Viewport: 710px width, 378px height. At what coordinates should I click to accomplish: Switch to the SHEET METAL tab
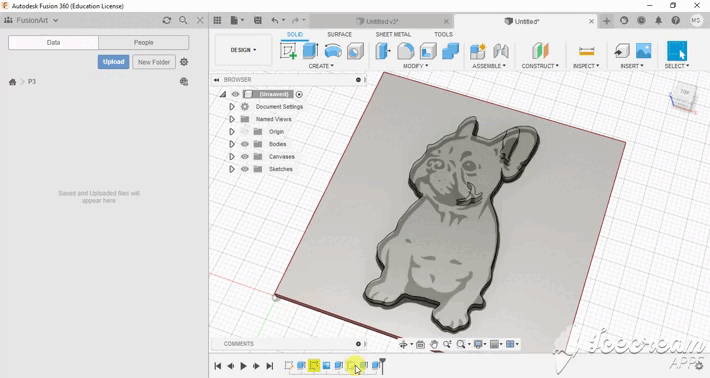393,34
